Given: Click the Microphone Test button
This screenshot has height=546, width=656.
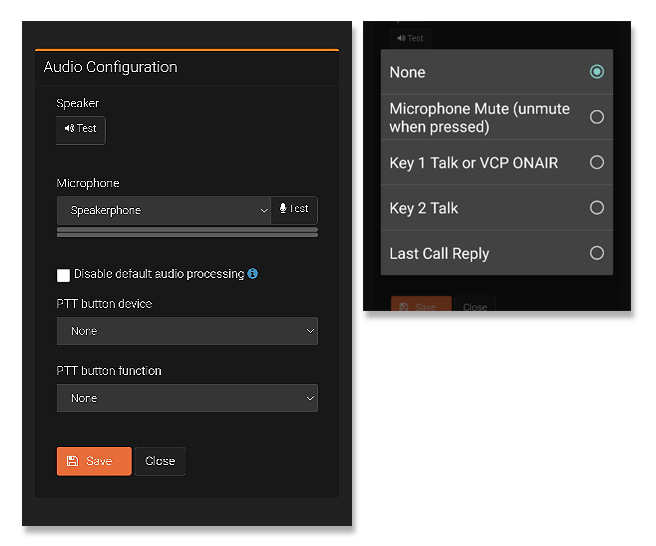Looking at the screenshot, I should click(x=294, y=209).
